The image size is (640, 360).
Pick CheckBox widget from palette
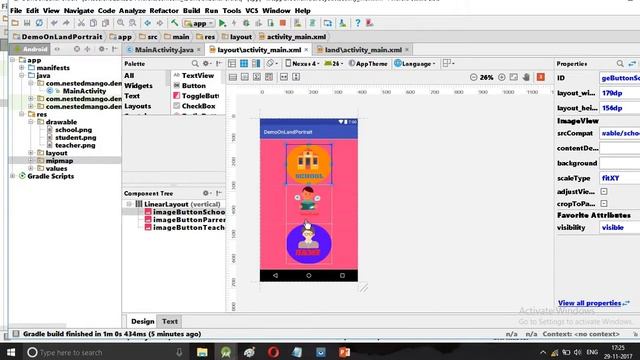click(x=194, y=106)
